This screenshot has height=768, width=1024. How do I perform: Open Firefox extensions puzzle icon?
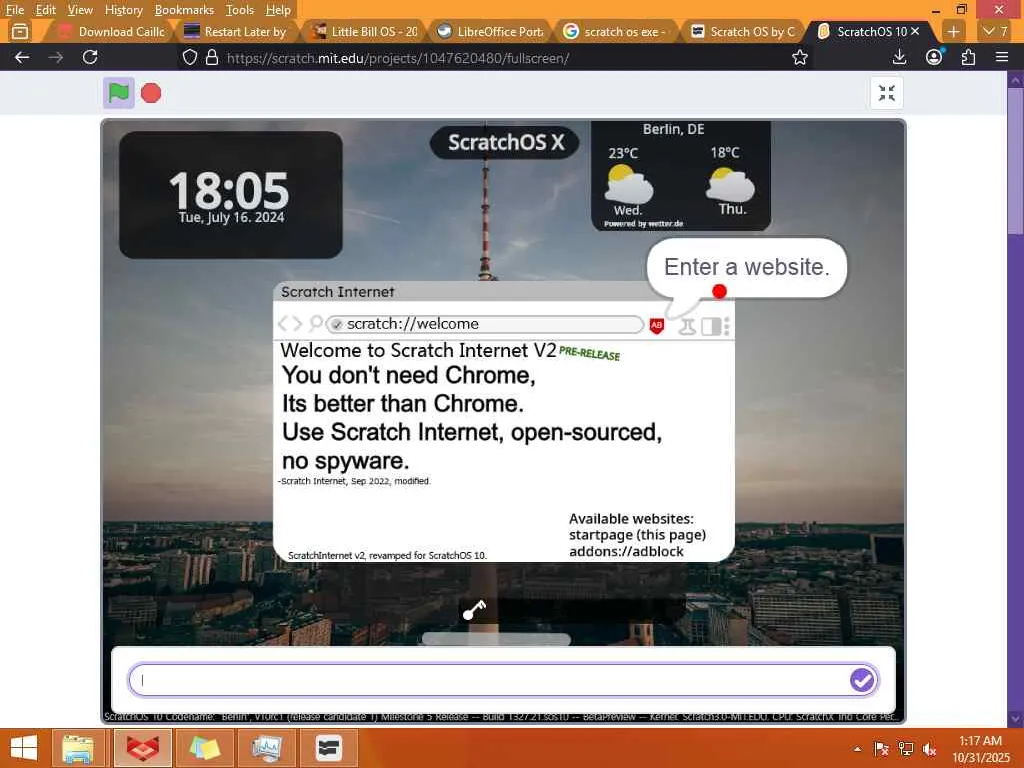tap(968, 57)
